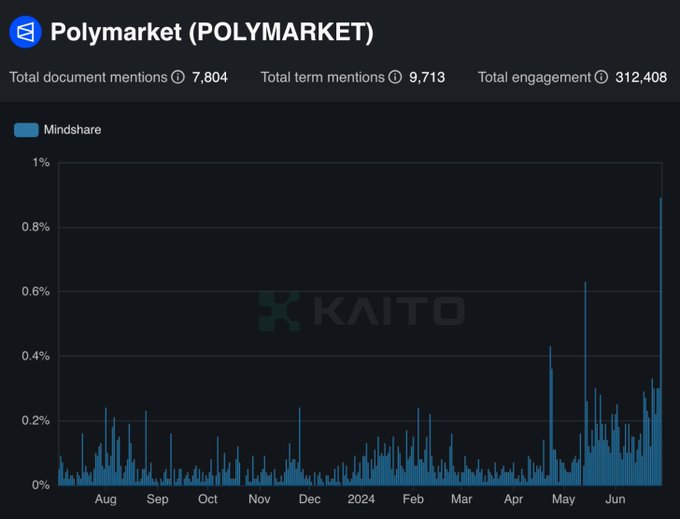Click the 312,408 engagement value

641,77
